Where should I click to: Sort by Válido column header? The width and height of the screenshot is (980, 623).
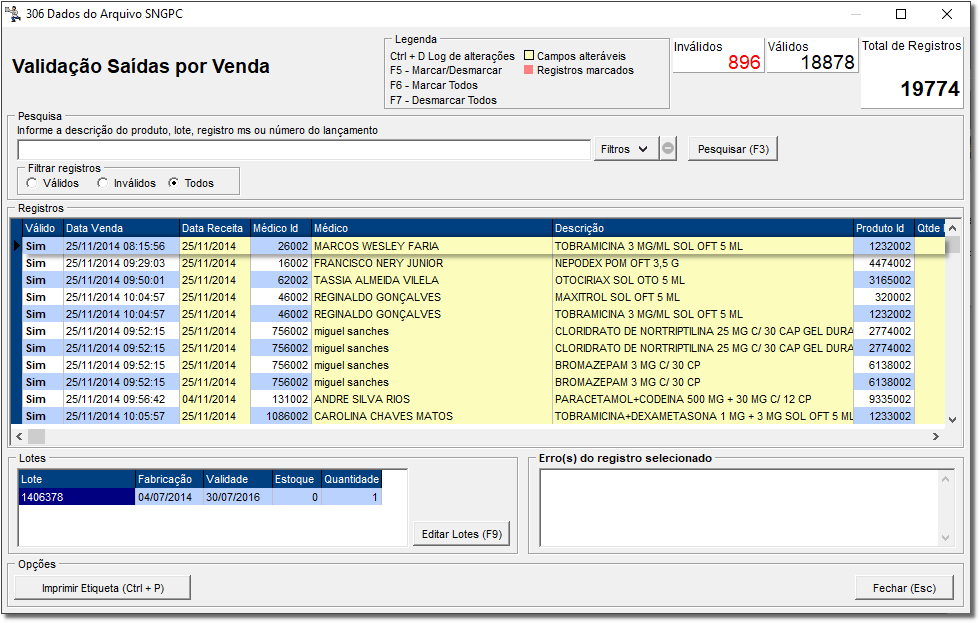tap(43, 228)
